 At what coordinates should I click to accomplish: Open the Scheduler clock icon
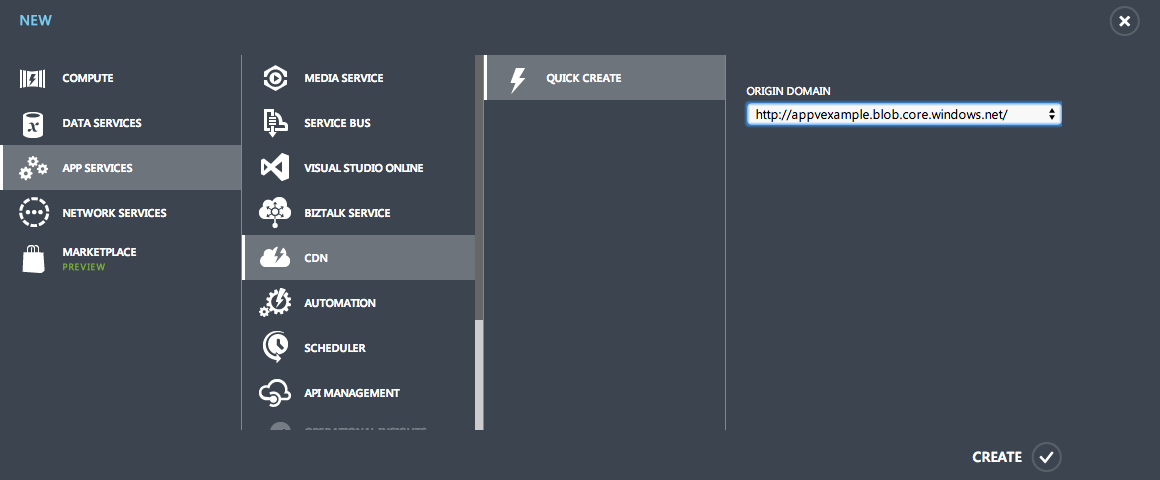275,348
